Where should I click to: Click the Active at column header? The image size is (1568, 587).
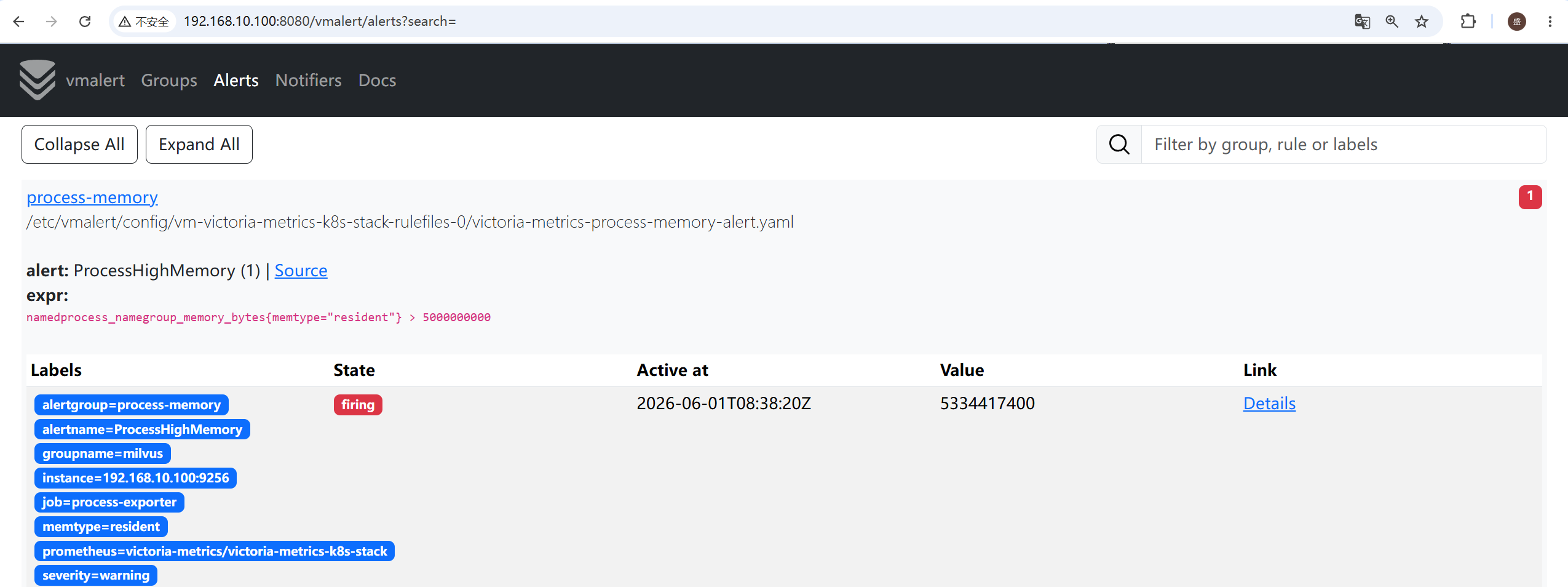click(672, 370)
